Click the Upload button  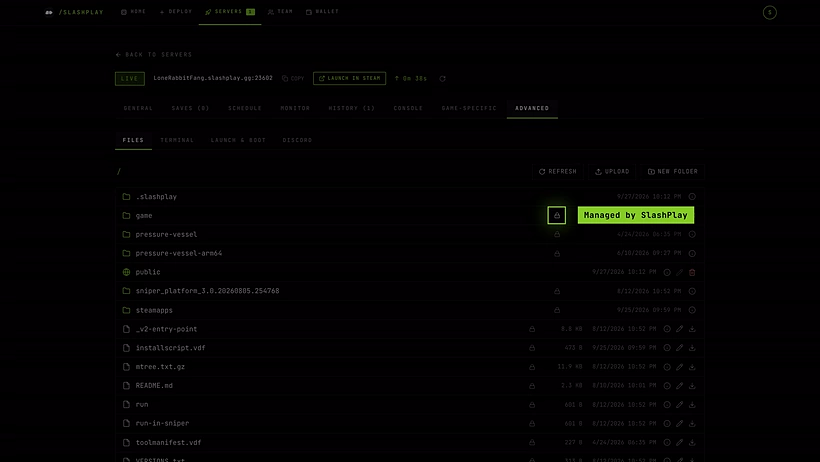click(x=612, y=172)
